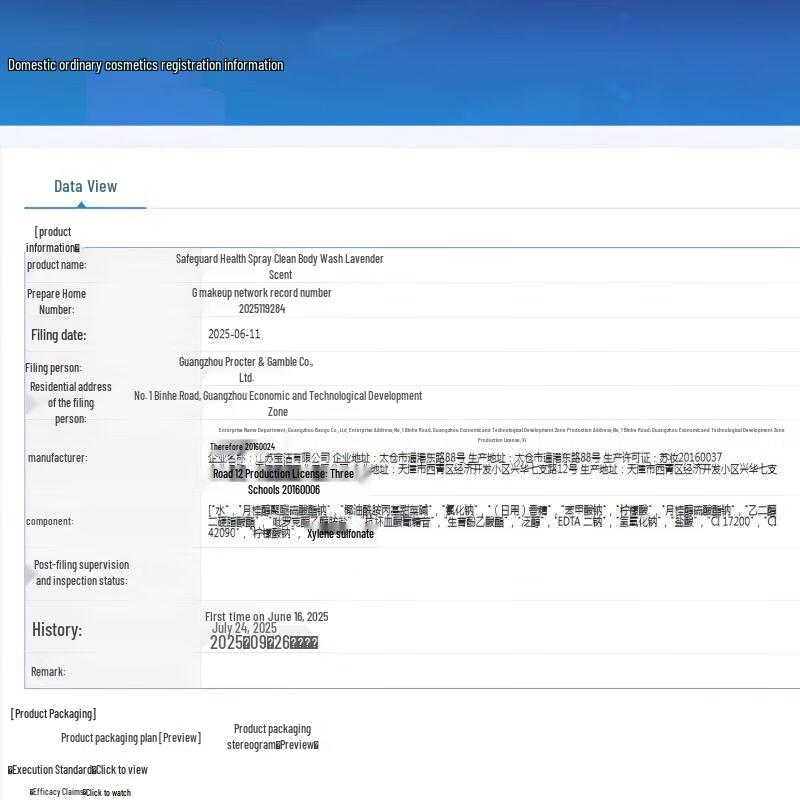This screenshot has width=800, height=800.
Task: Click the page title about cosmetics registration
Action: (146, 65)
